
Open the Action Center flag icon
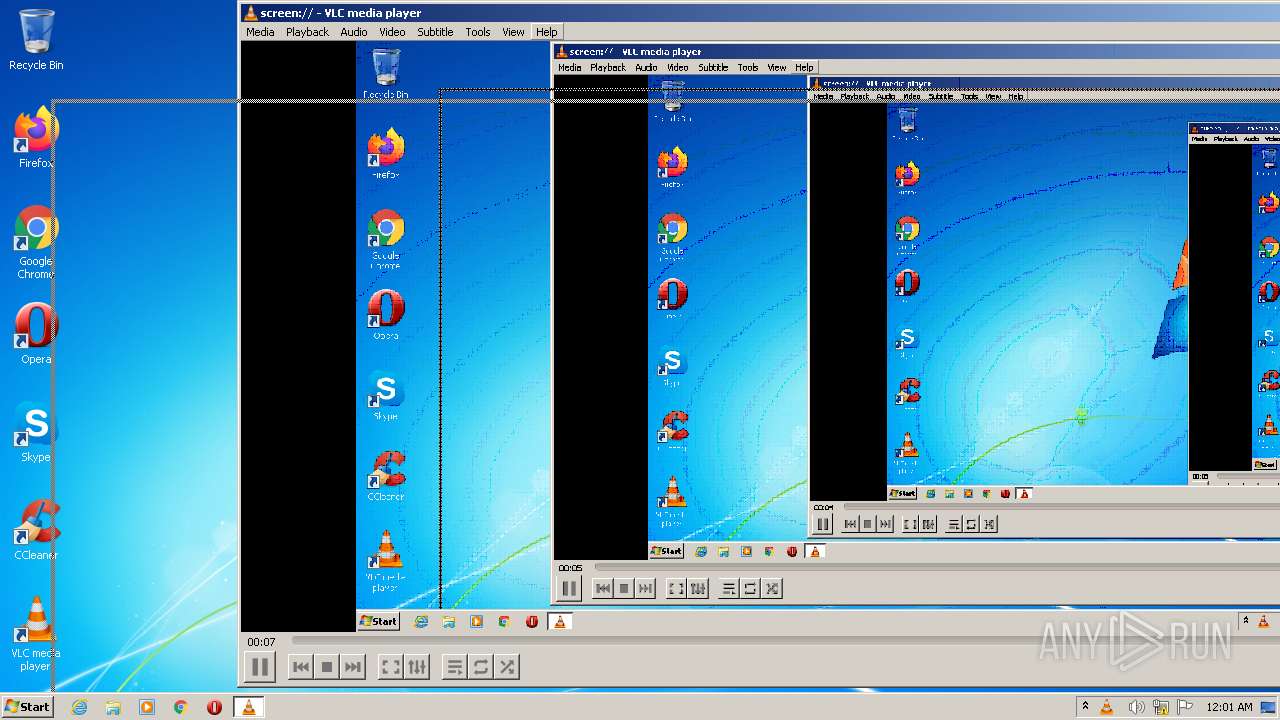[1185, 707]
